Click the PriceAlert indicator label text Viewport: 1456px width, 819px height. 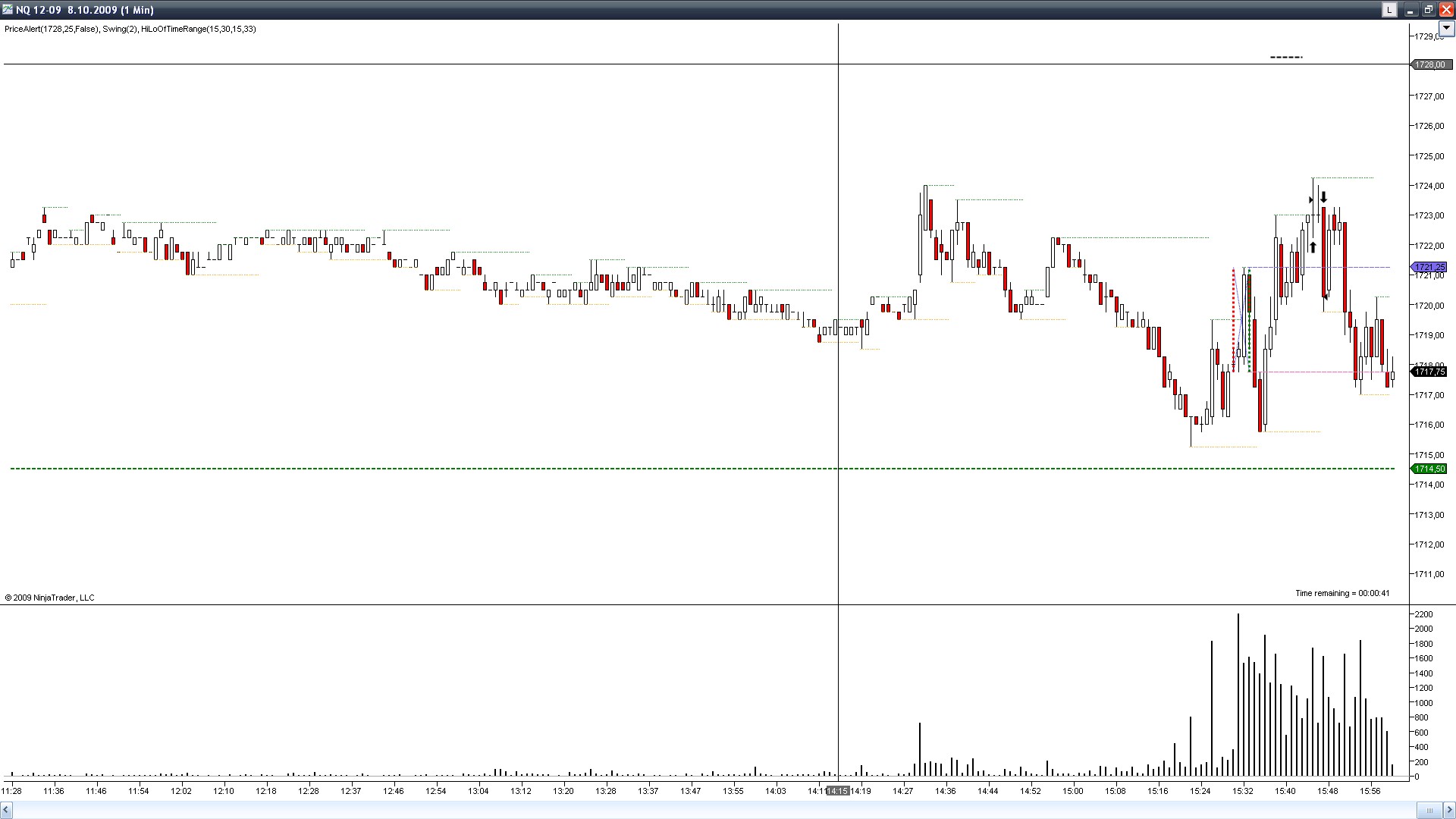[51, 29]
